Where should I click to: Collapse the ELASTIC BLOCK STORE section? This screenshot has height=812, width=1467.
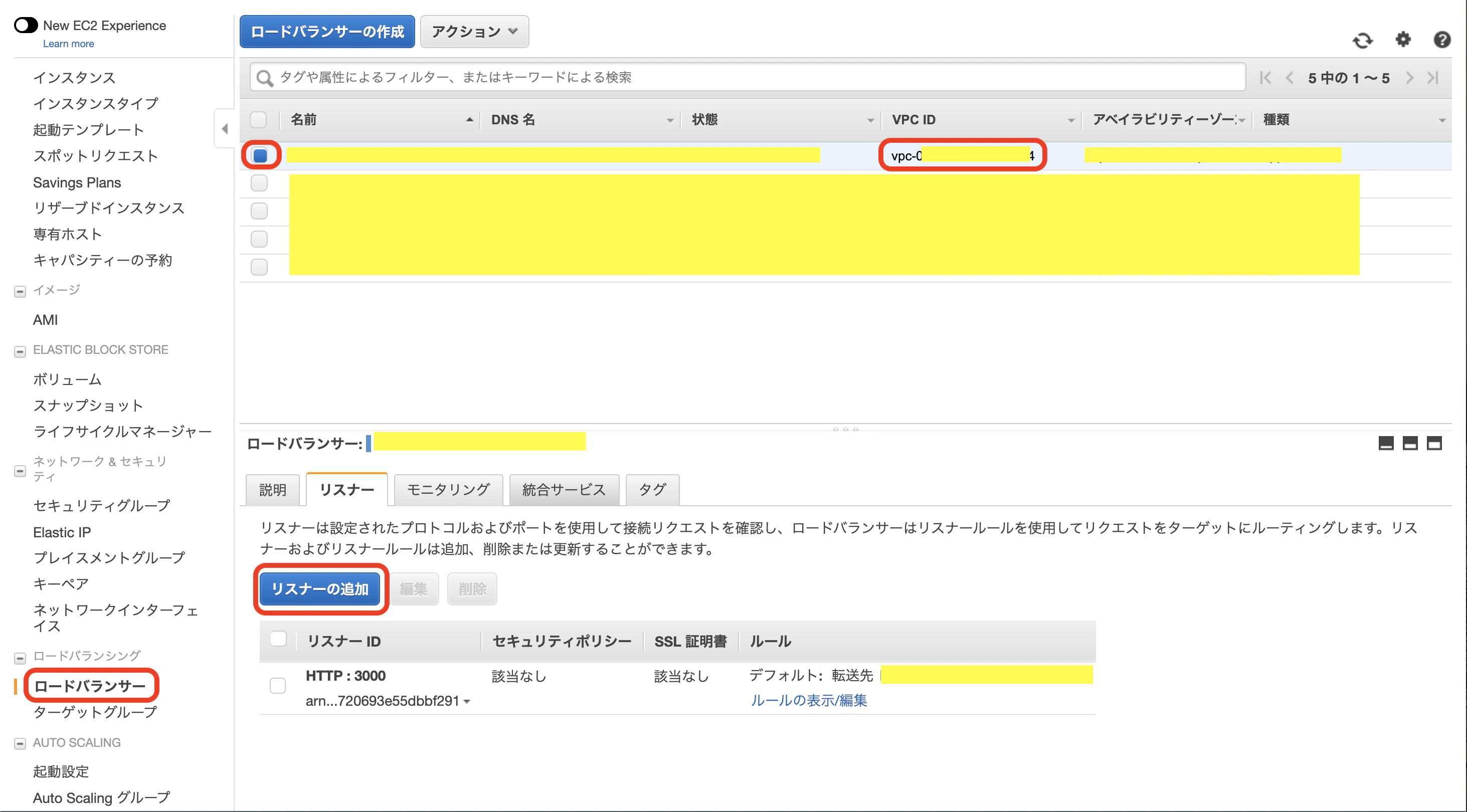[x=20, y=351]
